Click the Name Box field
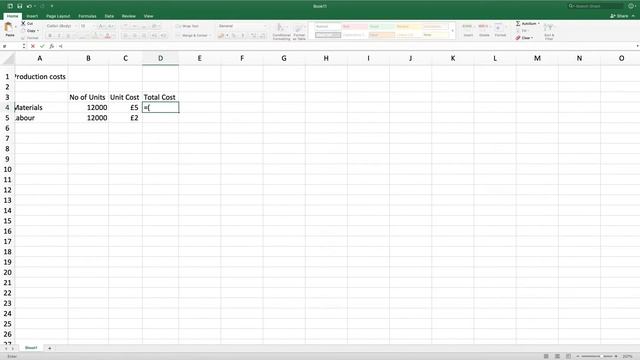 tap(11, 46)
